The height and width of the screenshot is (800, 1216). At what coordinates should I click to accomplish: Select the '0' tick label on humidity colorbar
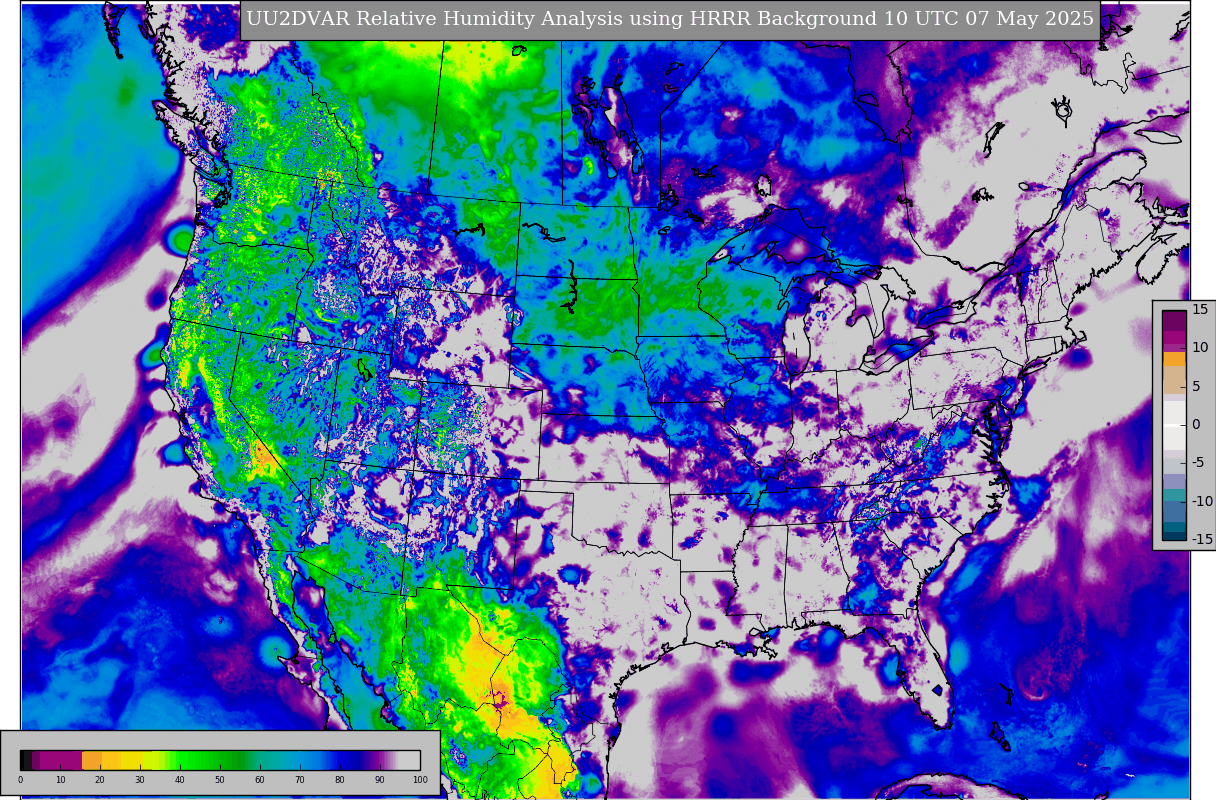coord(20,780)
